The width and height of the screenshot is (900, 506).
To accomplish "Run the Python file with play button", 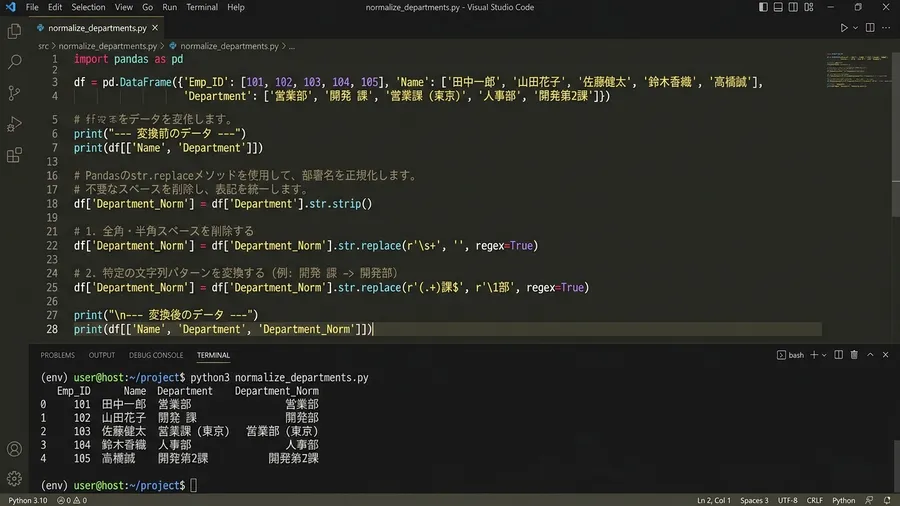I will [x=844, y=28].
